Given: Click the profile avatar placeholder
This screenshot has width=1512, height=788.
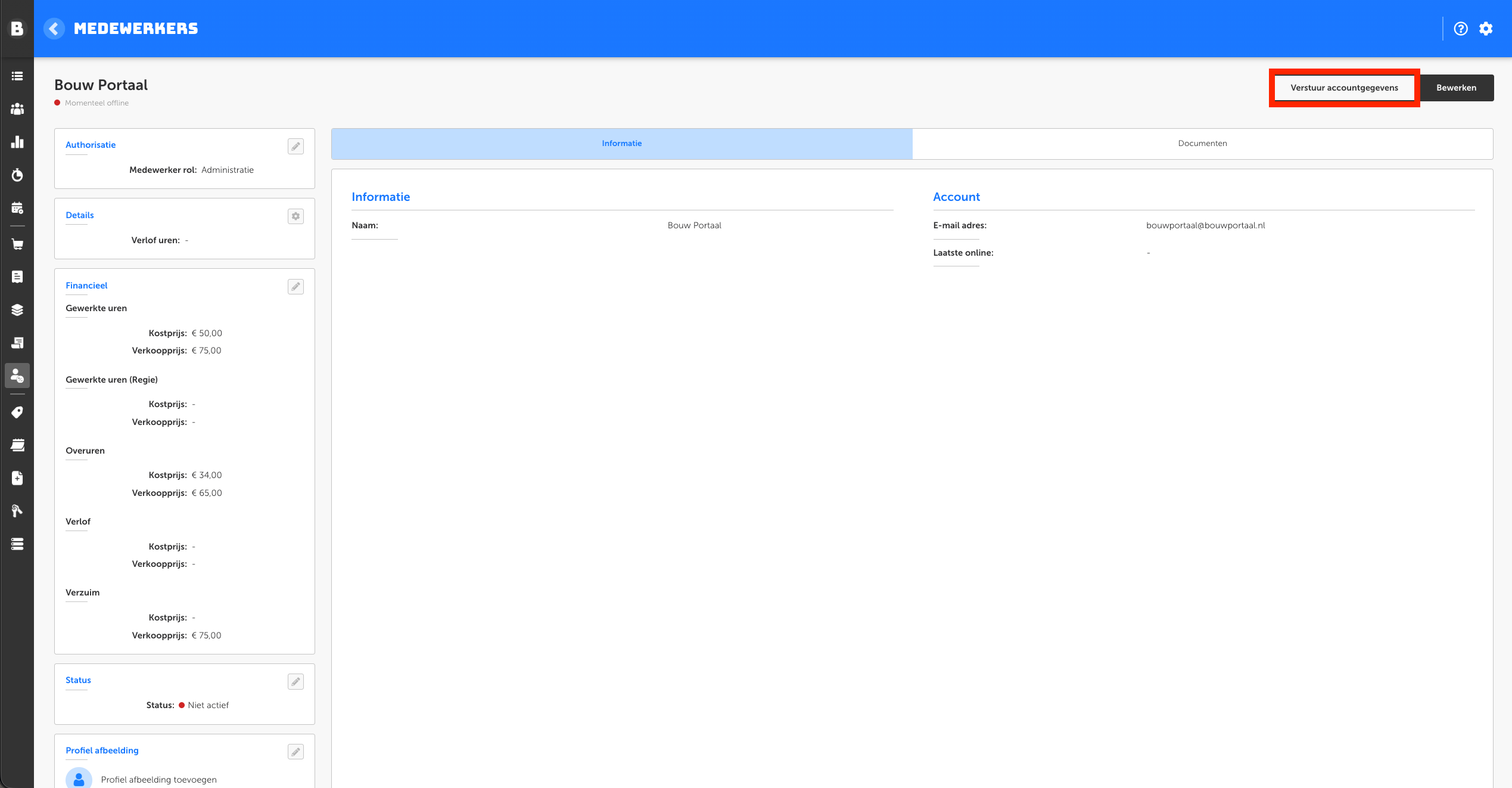Looking at the screenshot, I should tap(79, 778).
